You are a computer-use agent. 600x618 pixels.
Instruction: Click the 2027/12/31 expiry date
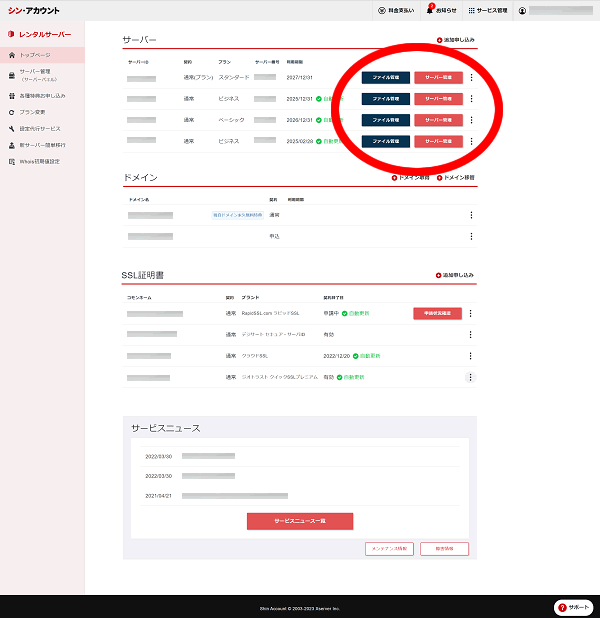pos(300,77)
